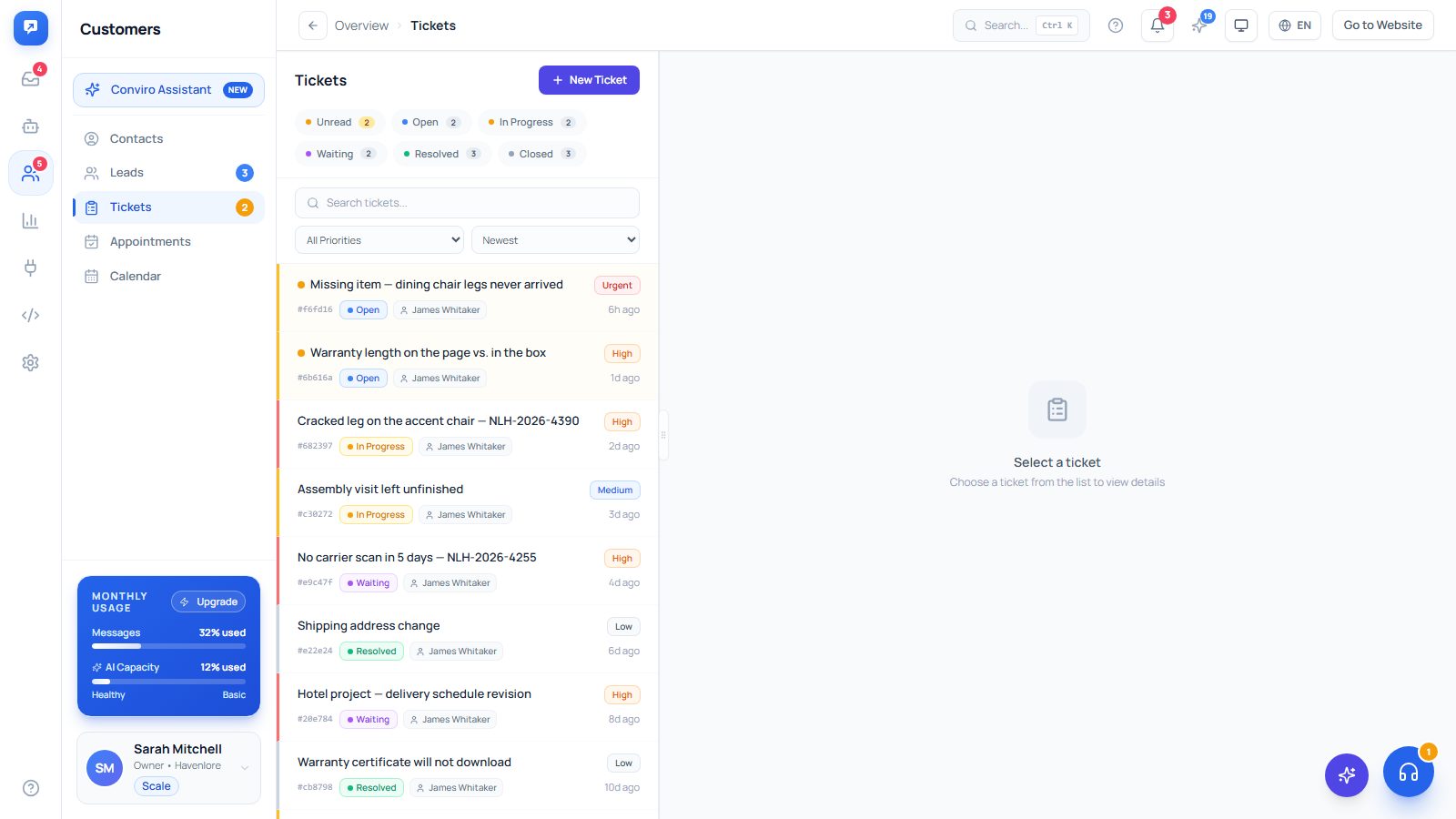Open the settings gear icon
The image size is (1456, 819).
pyautogui.click(x=30, y=362)
